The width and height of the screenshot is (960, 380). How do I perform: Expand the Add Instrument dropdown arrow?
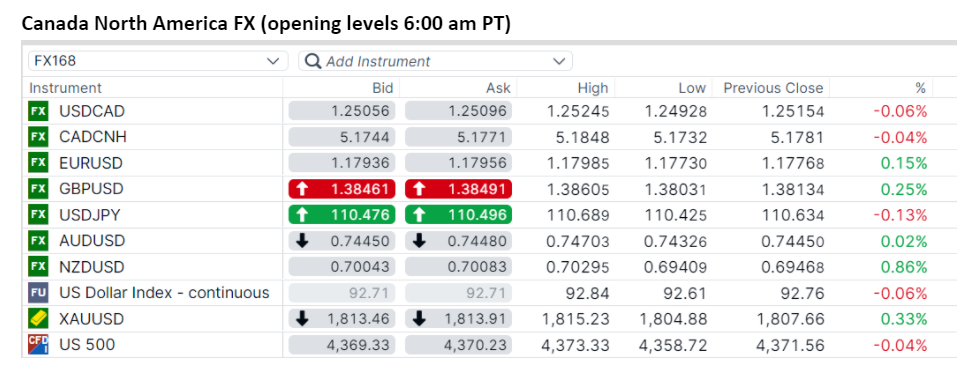(558, 61)
